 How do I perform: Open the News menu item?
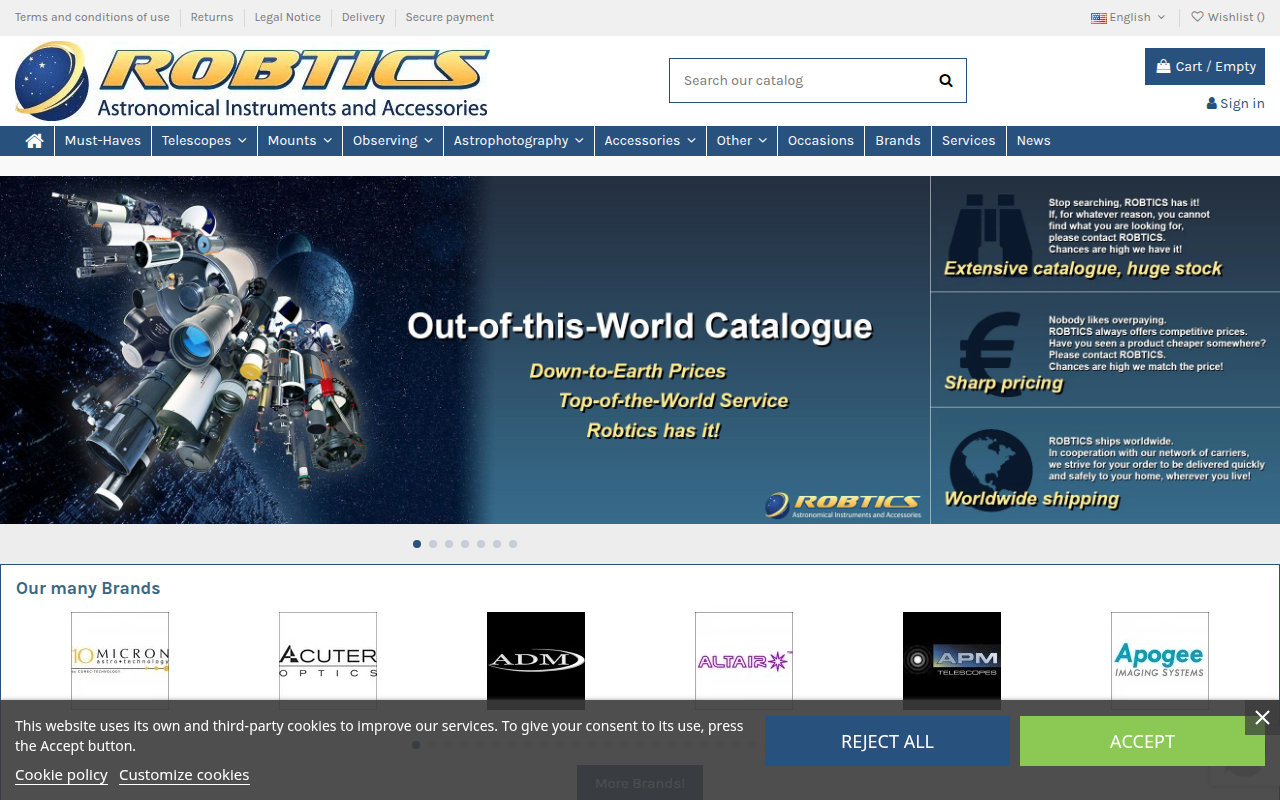pos(1034,141)
